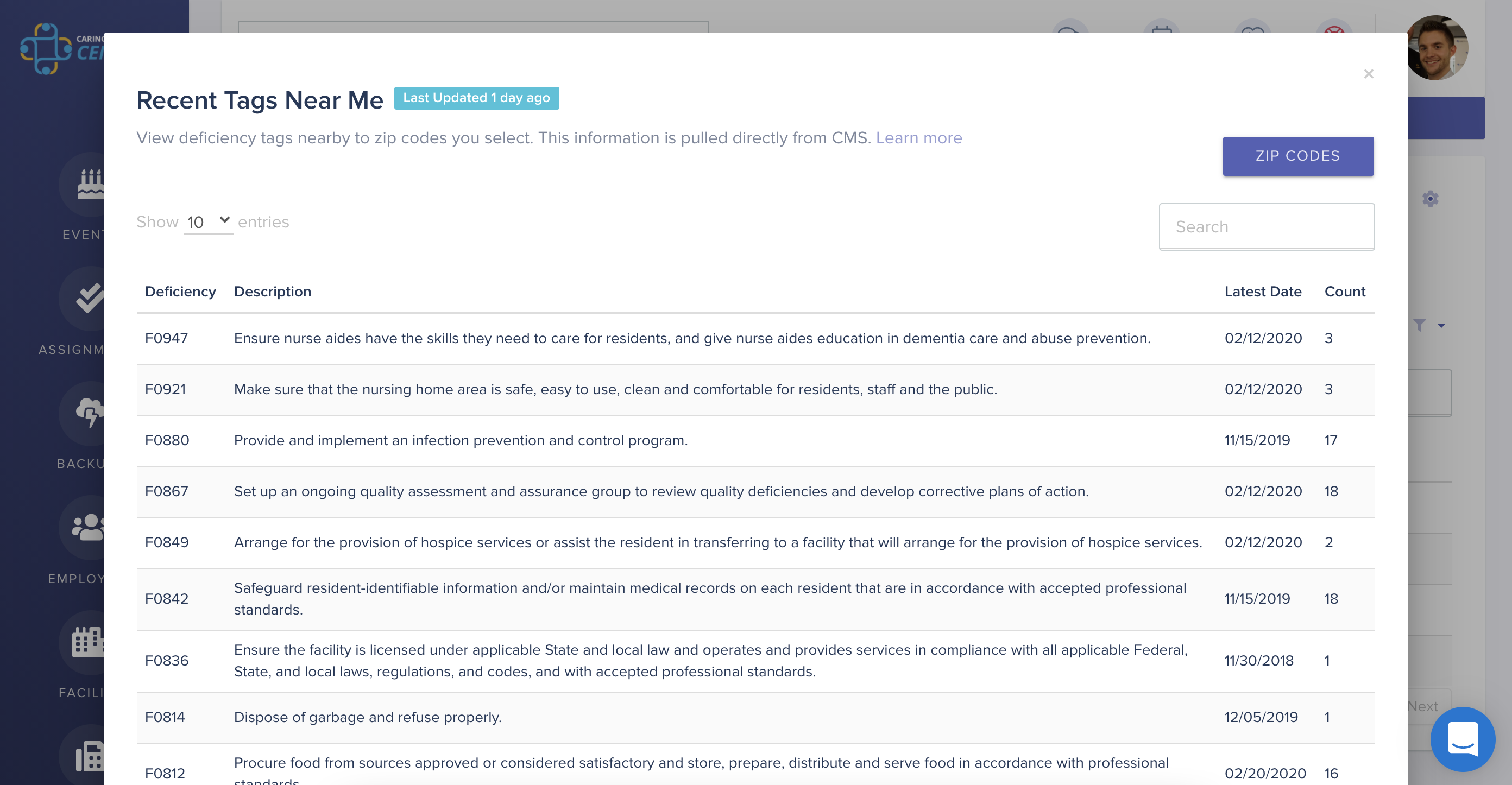Click the quality assessment and assurance description

[x=661, y=492]
